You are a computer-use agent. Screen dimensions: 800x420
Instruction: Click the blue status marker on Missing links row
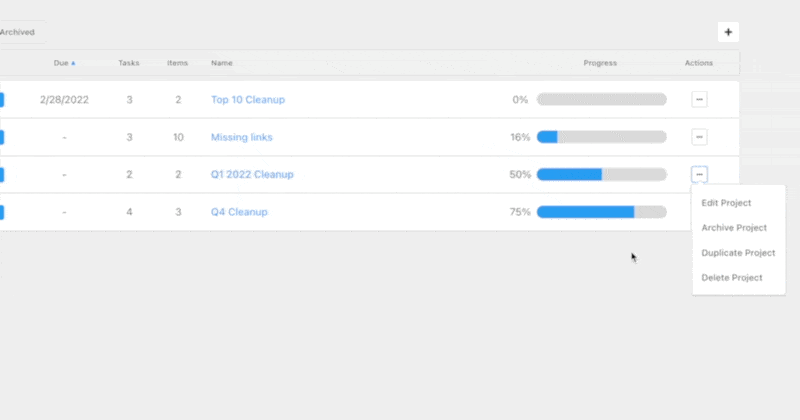[2, 137]
